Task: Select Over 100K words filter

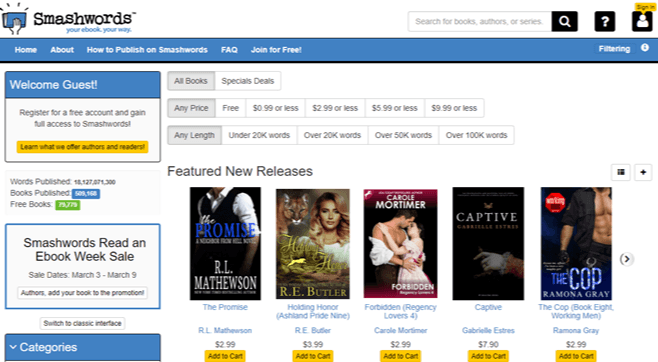Action: (x=476, y=135)
